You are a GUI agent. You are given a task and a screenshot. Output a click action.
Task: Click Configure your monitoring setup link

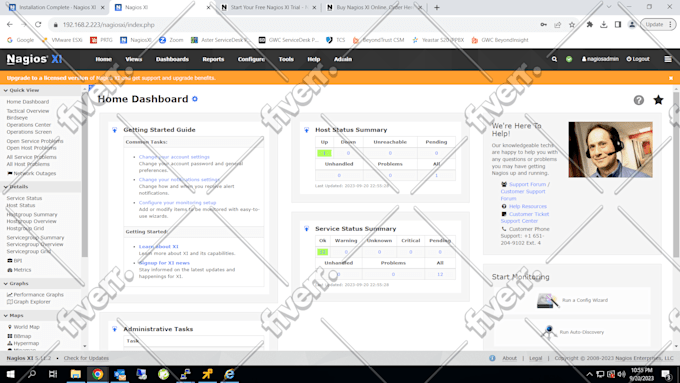pos(177,203)
